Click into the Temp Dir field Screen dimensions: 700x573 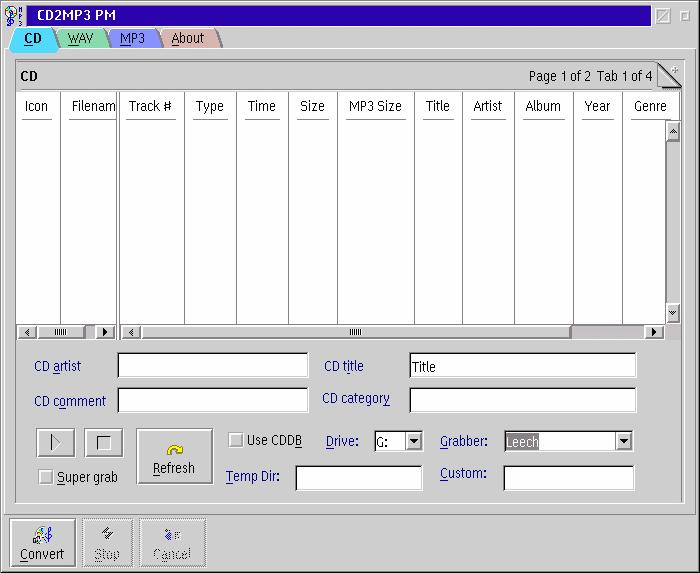[359, 478]
